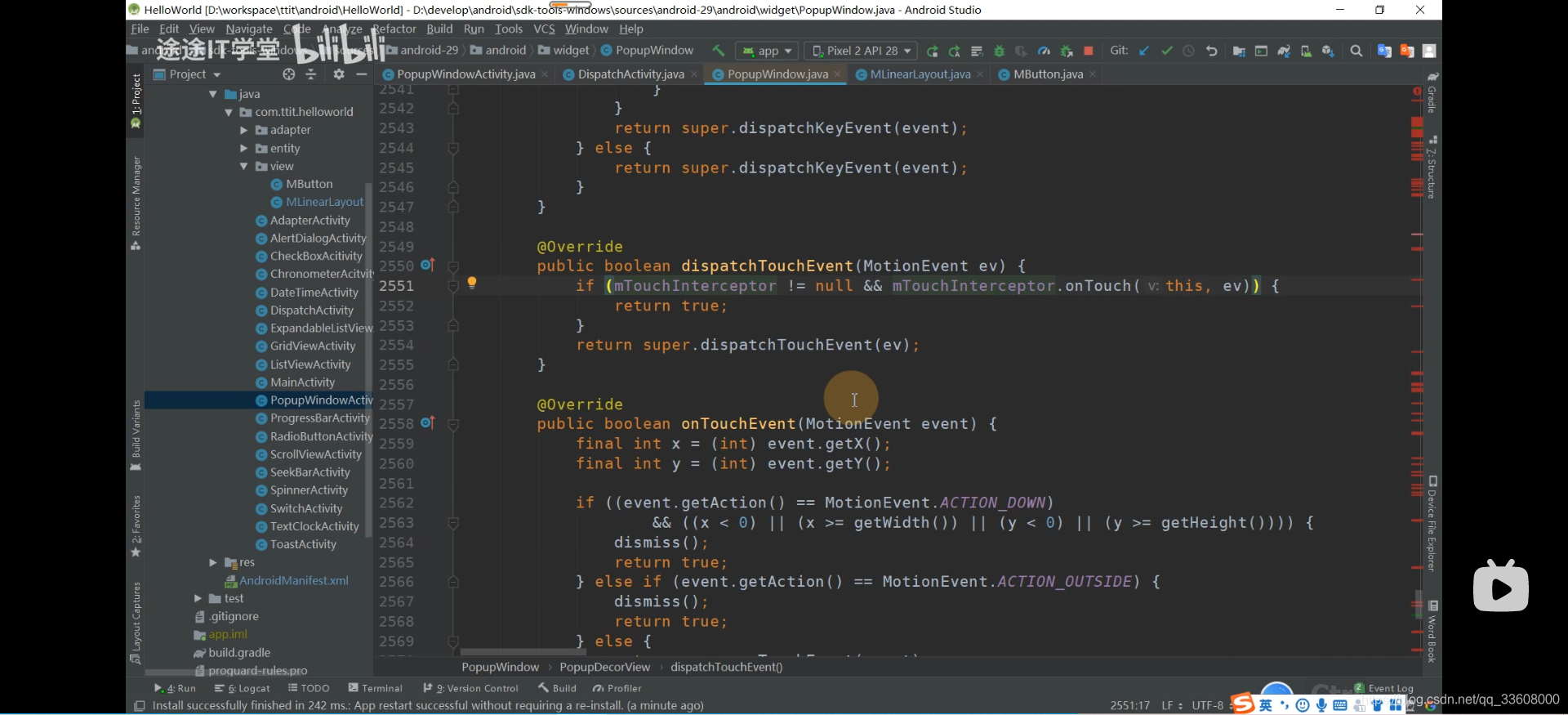The height and width of the screenshot is (715, 1568).
Task: Collapse the java folder in tree
Action: (213, 94)
